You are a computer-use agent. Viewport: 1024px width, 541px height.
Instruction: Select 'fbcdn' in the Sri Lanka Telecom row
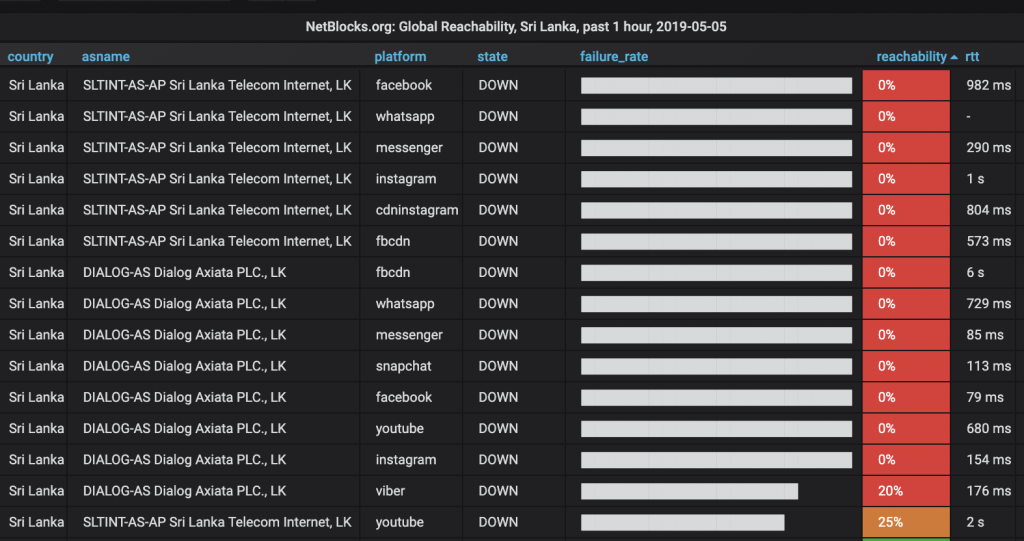[x=392, y=241]
